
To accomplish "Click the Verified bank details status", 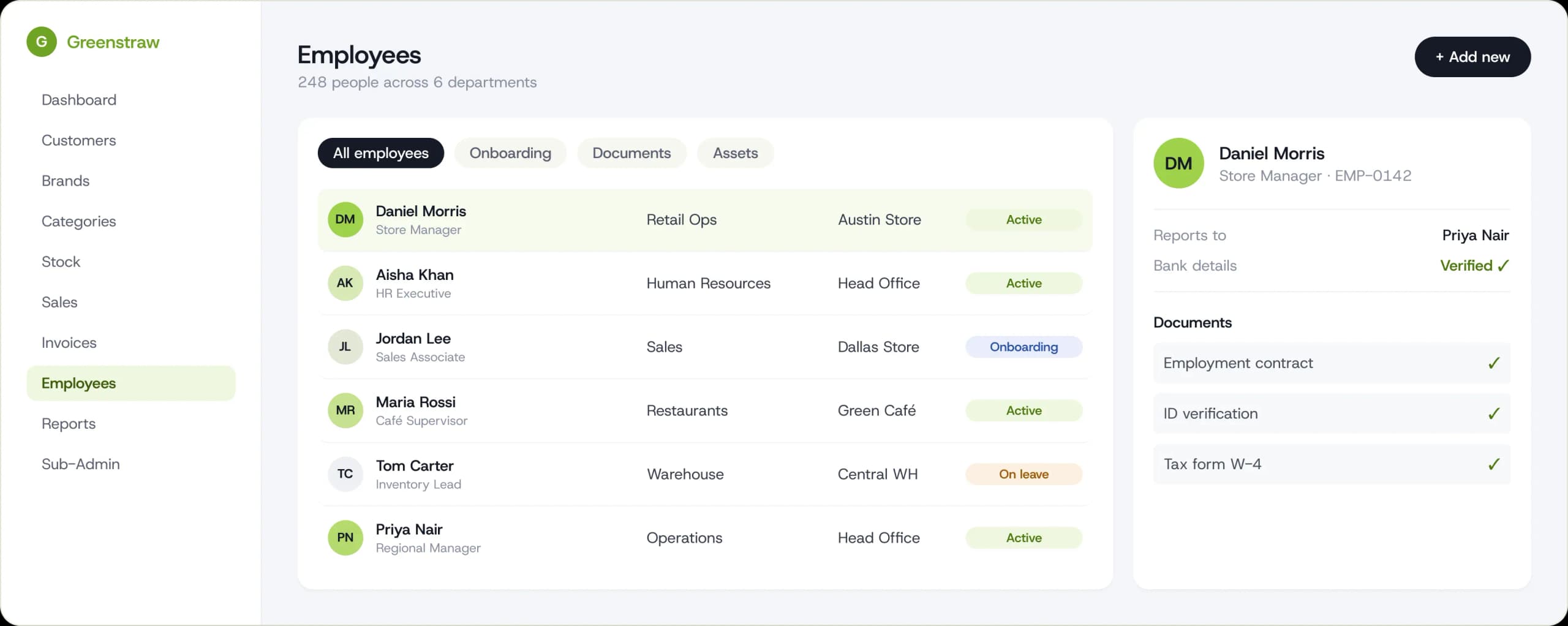I will (x=1474, y=265).
